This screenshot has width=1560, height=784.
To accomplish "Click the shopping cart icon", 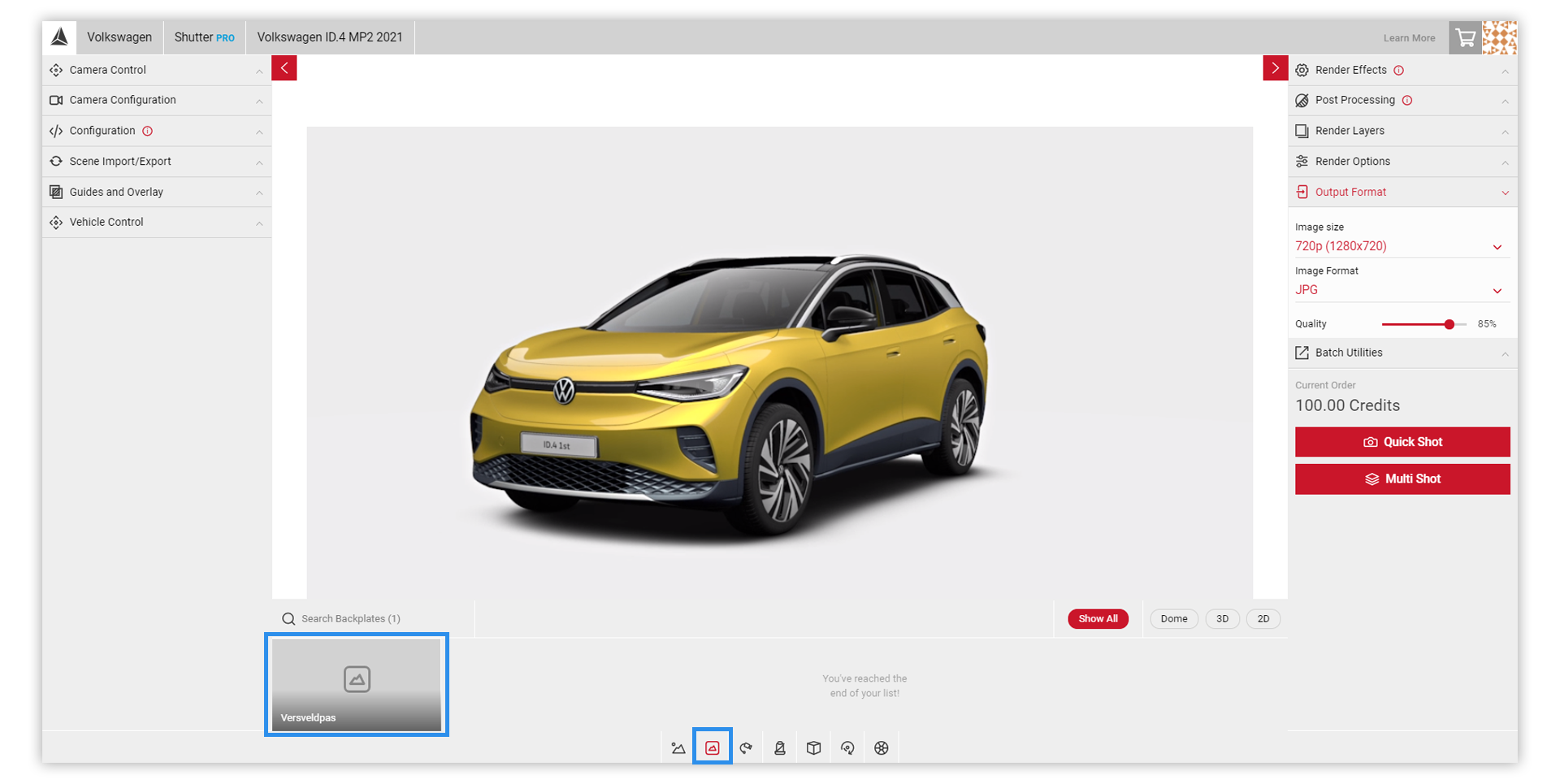I will (1466, 37).
